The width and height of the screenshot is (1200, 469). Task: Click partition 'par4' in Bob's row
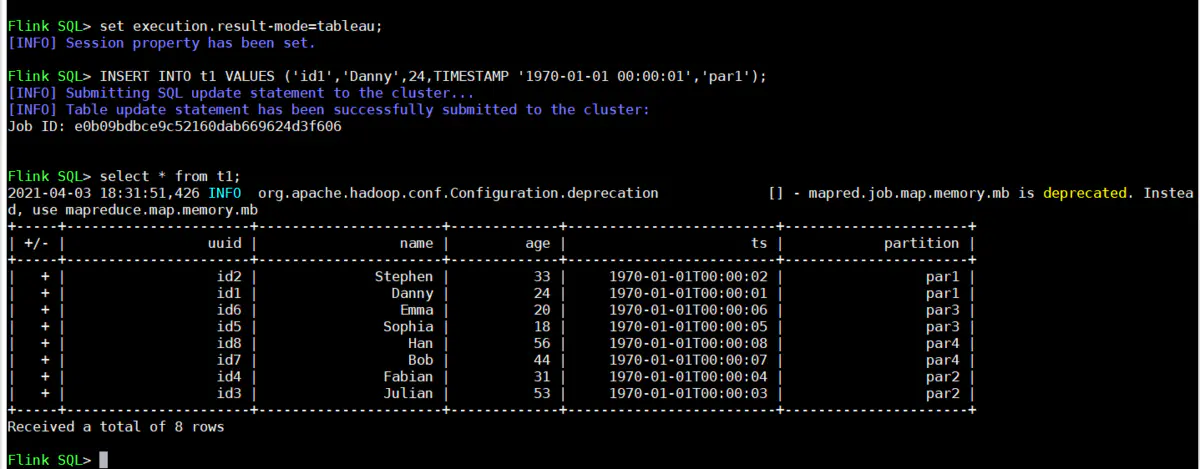point(943,360)
